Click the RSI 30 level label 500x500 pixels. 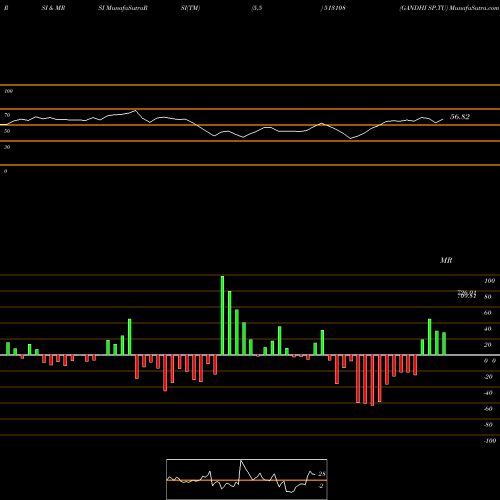point(7,147)
